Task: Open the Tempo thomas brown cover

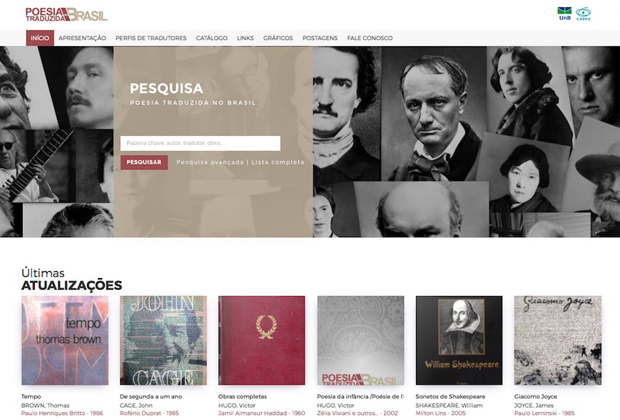Action: [x=65, y=340]
